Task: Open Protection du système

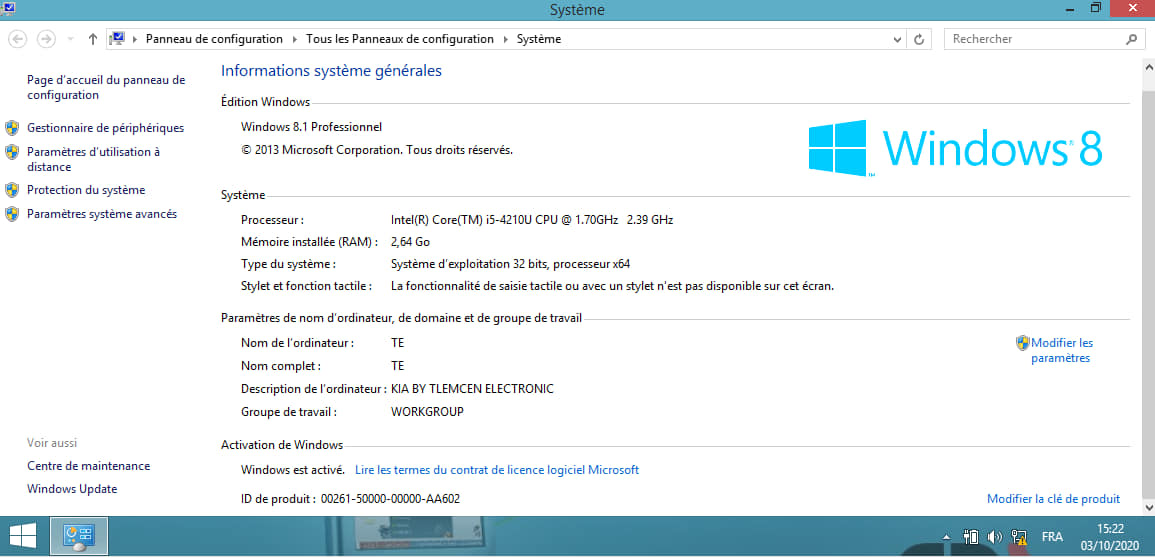Action: point(86,190)
